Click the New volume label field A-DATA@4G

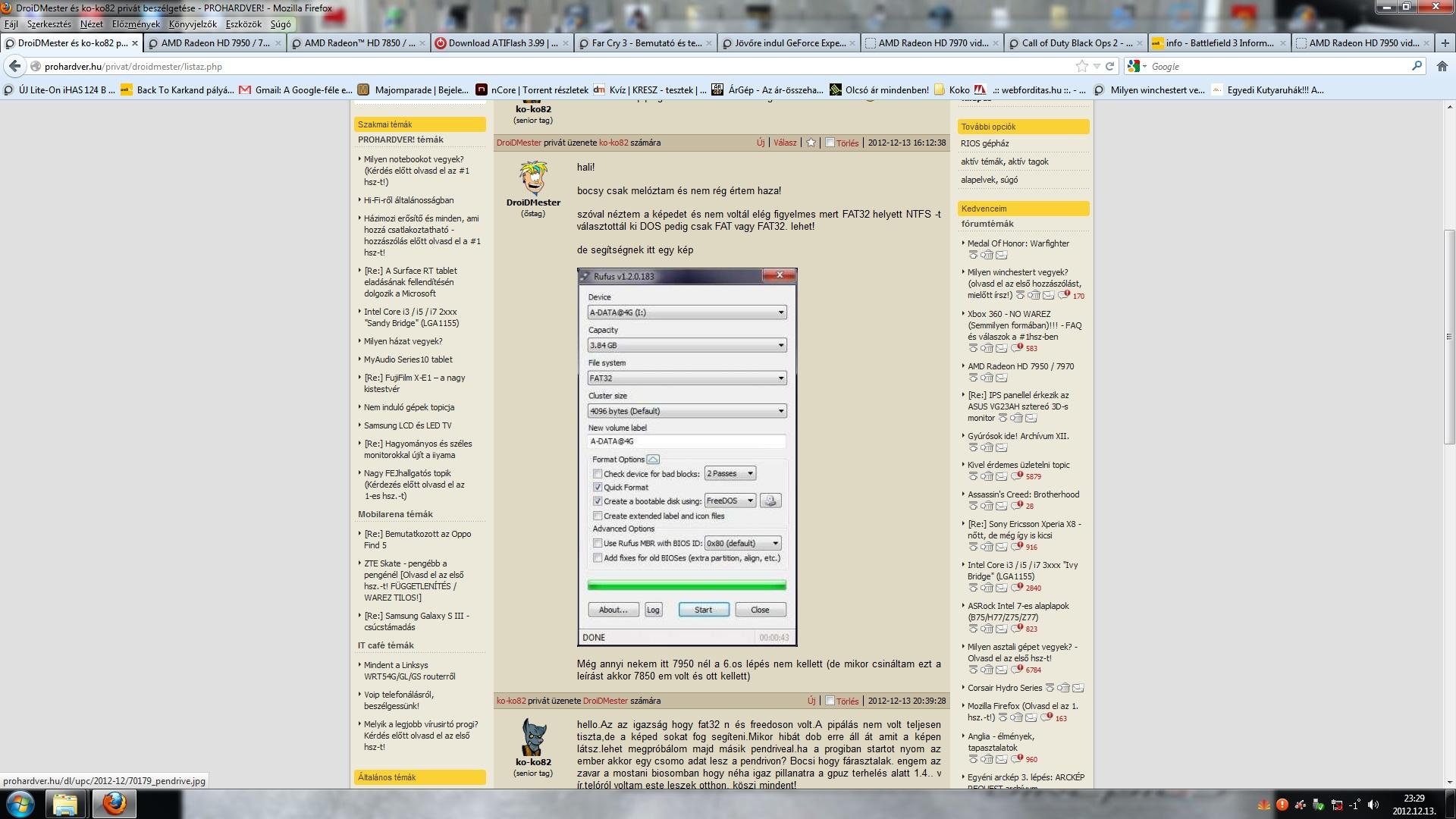point(687,441)
